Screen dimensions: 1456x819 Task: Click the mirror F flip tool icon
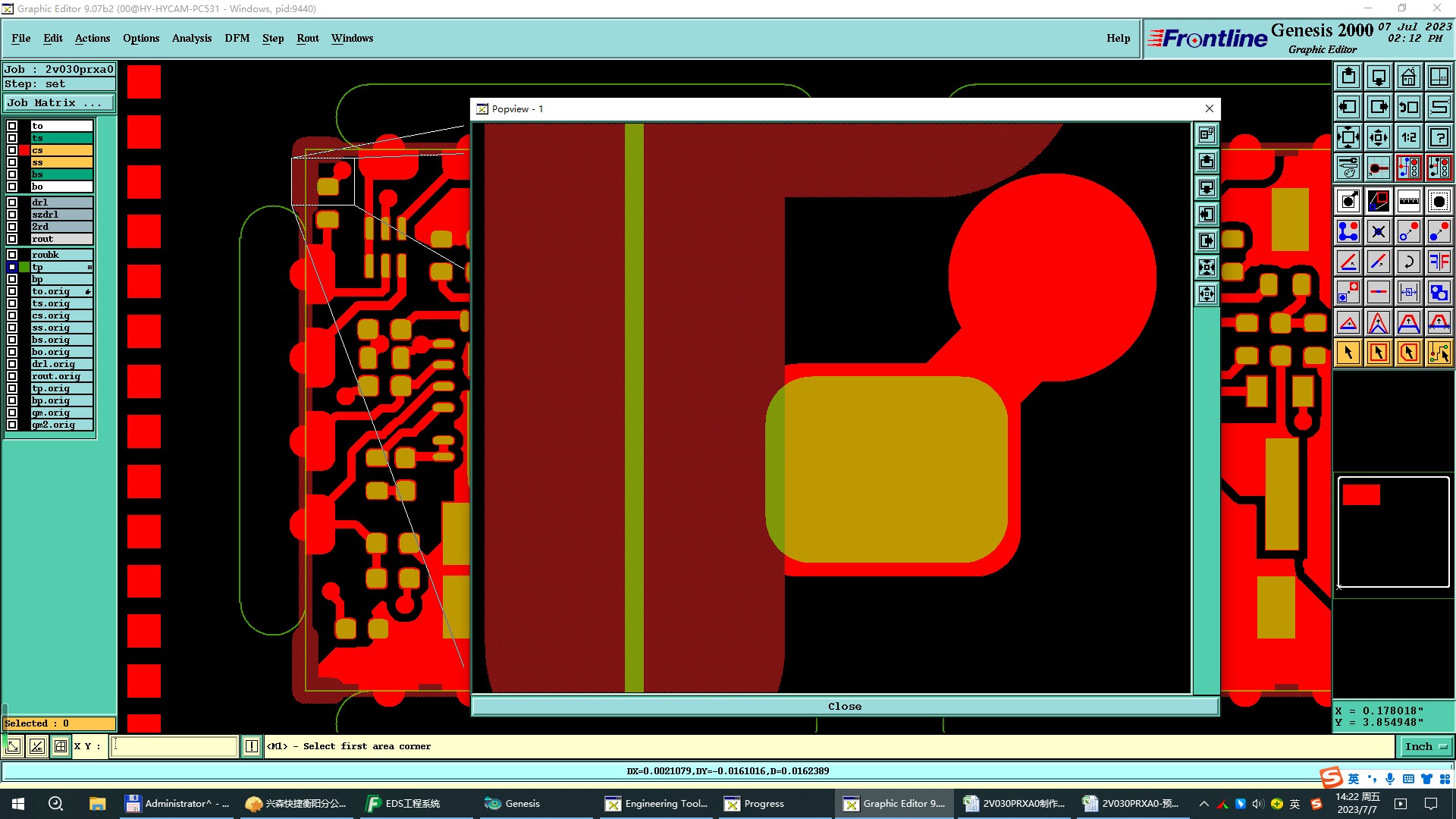tap(1439, 262)
